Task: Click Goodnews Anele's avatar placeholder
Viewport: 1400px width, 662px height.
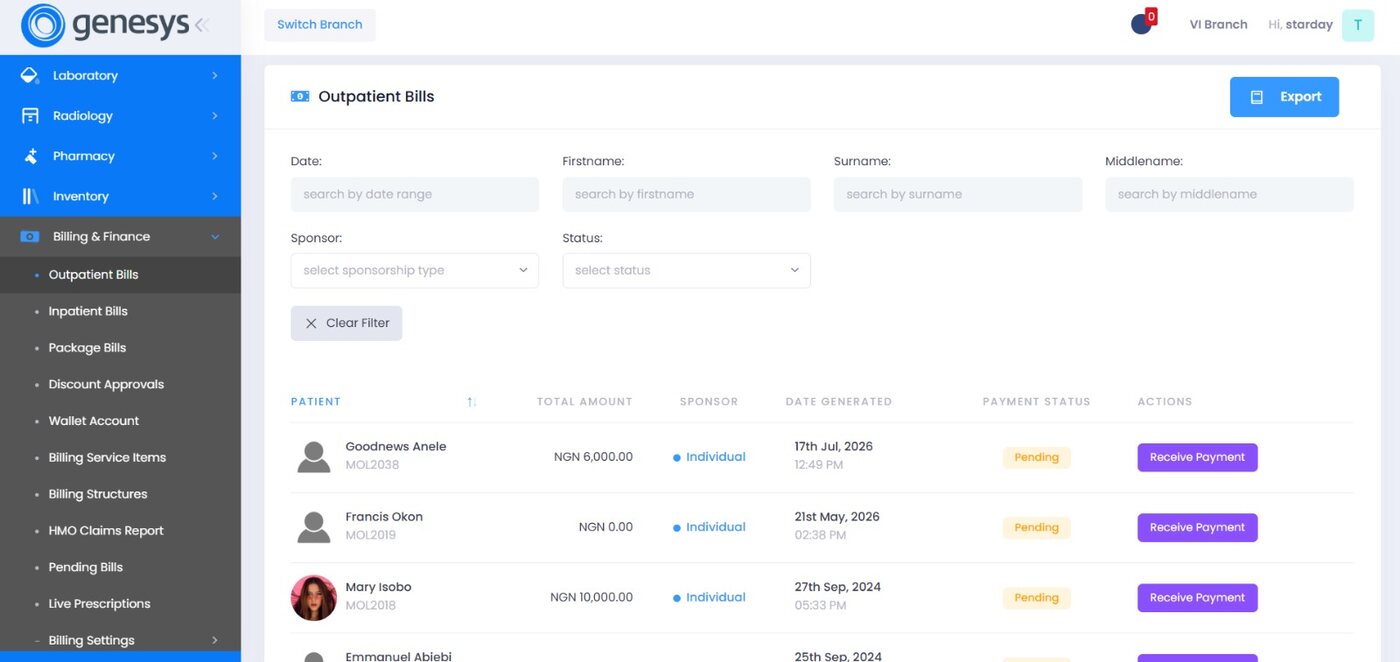Action: coord(314,457)
